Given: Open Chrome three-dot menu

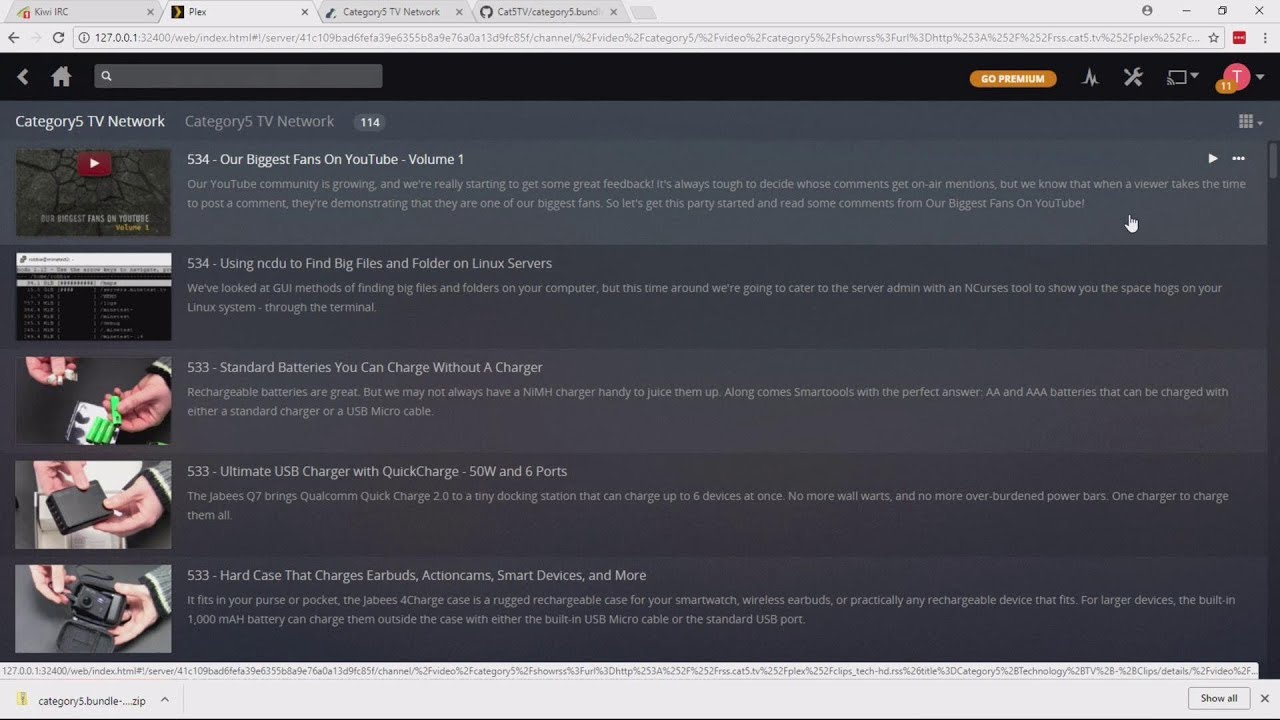Looking at the screenshot, I should point(1265,37).
